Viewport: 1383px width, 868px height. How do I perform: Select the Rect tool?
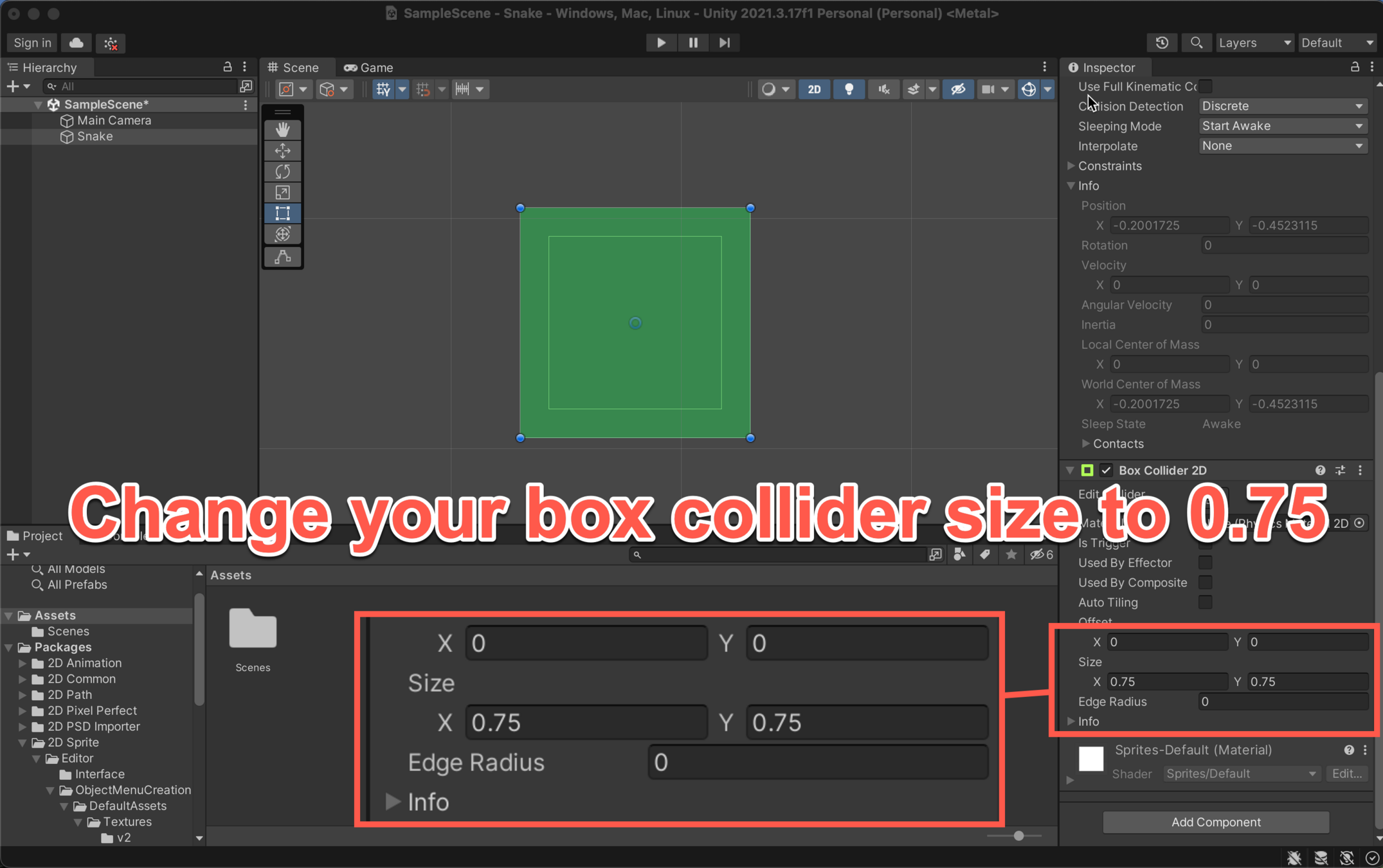tap(282, 213)
